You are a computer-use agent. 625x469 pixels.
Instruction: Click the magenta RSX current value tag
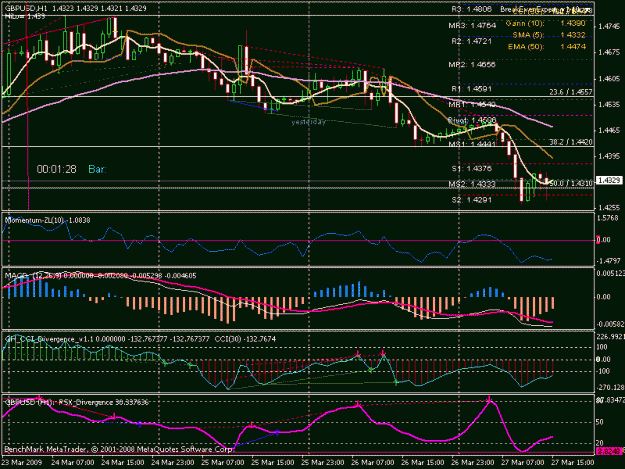click(x=609, y=451)
